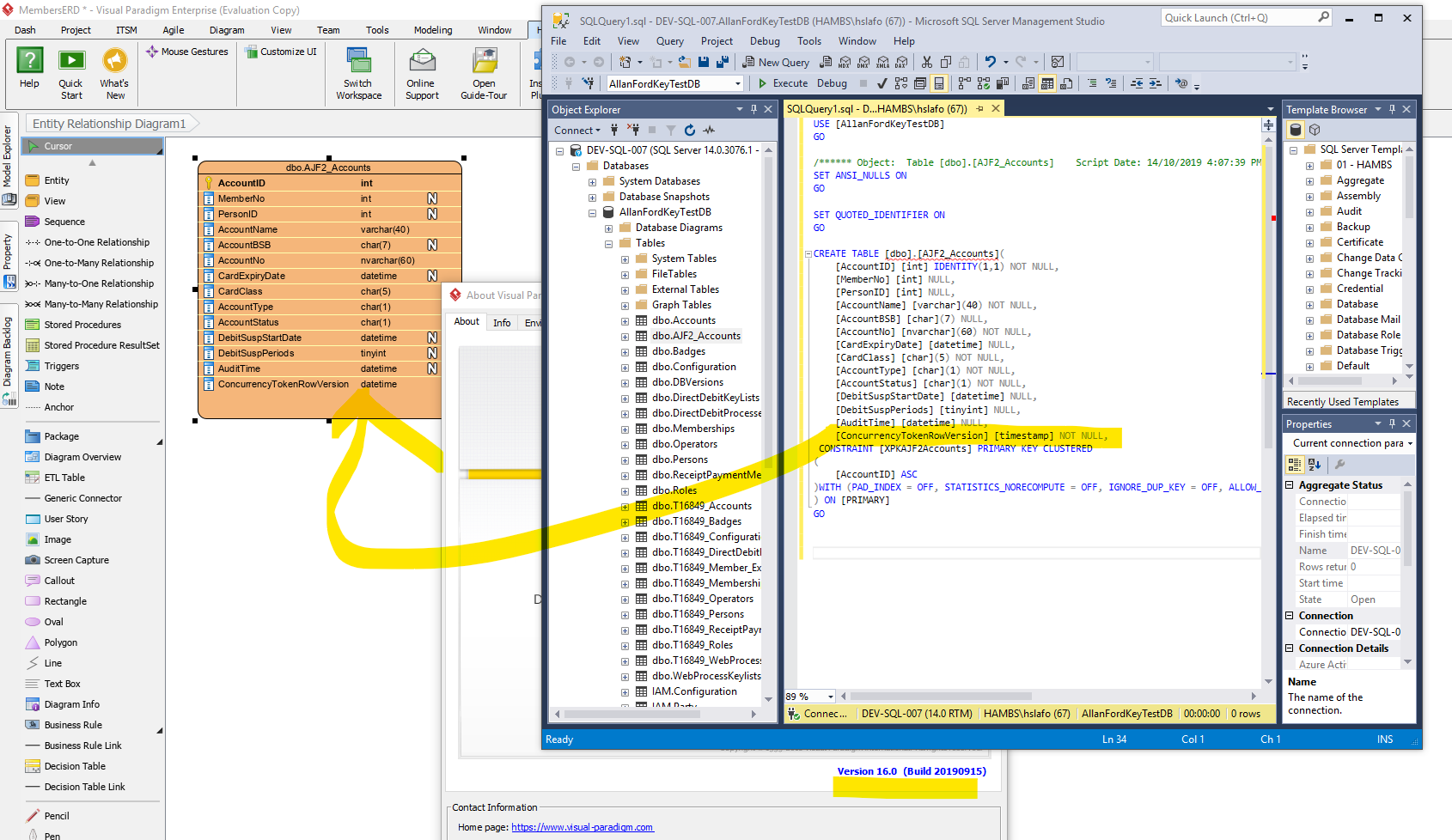Click New Query in the SSMS toolbar
The height and width of the screenshot is (840, 1452).
[776, 62]
